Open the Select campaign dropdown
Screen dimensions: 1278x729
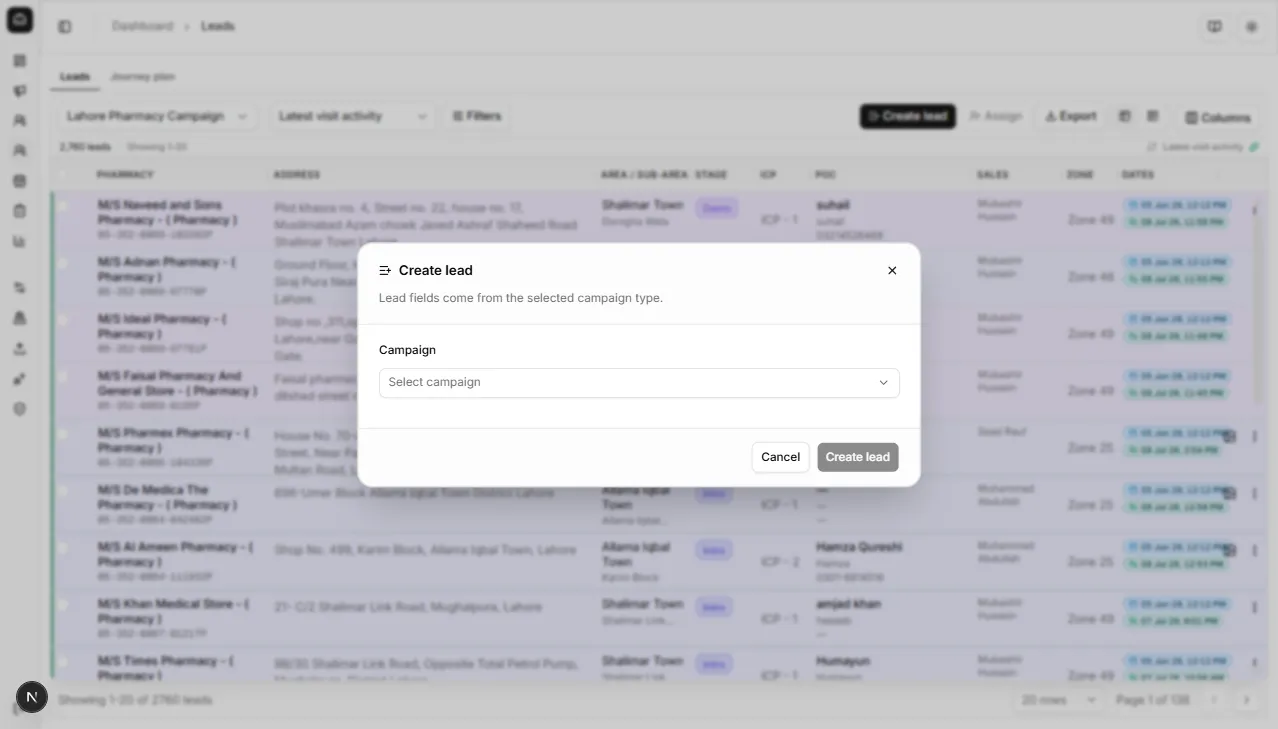click(639, 382)
